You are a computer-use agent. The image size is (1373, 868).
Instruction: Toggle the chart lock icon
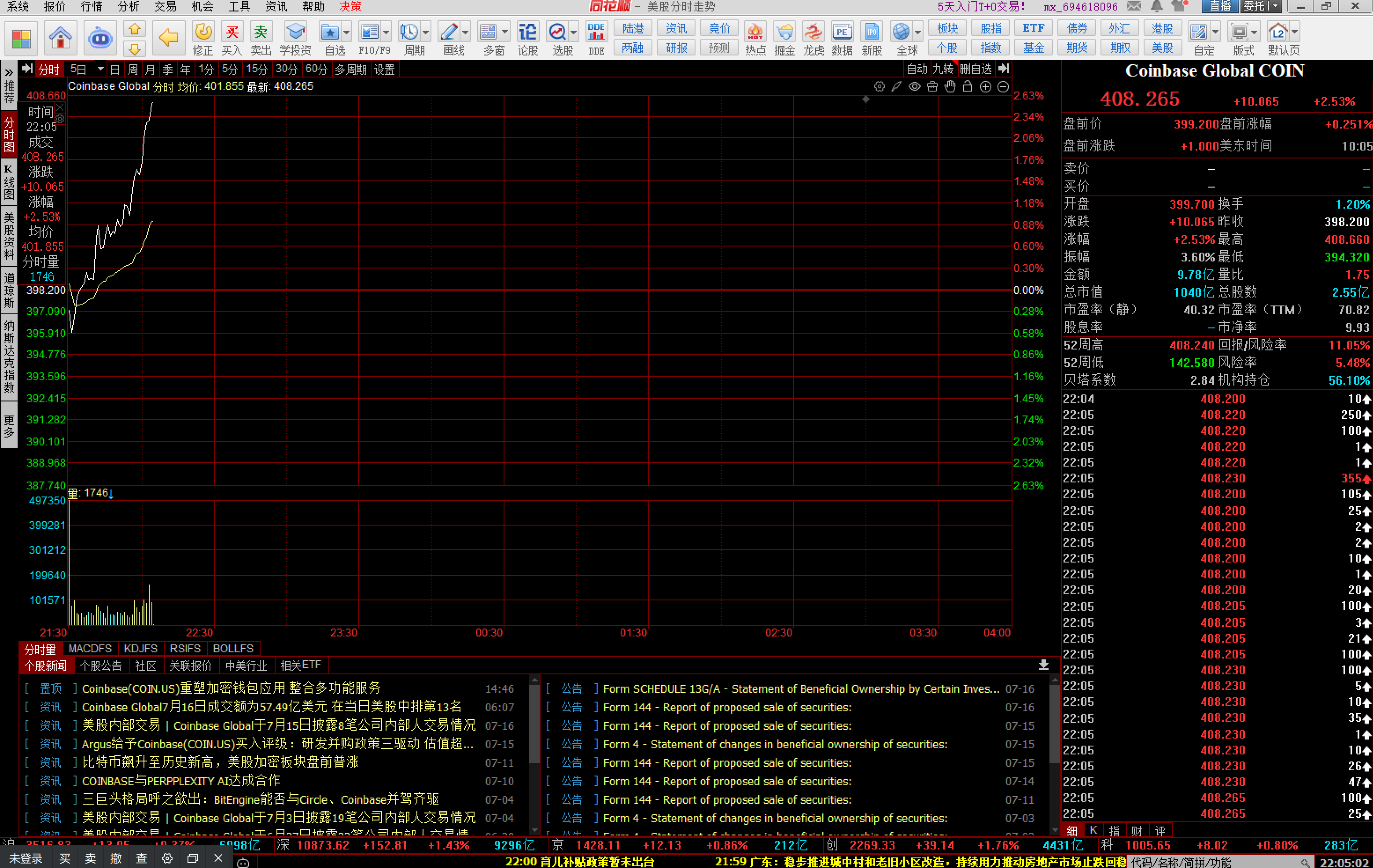click(968, 87)
